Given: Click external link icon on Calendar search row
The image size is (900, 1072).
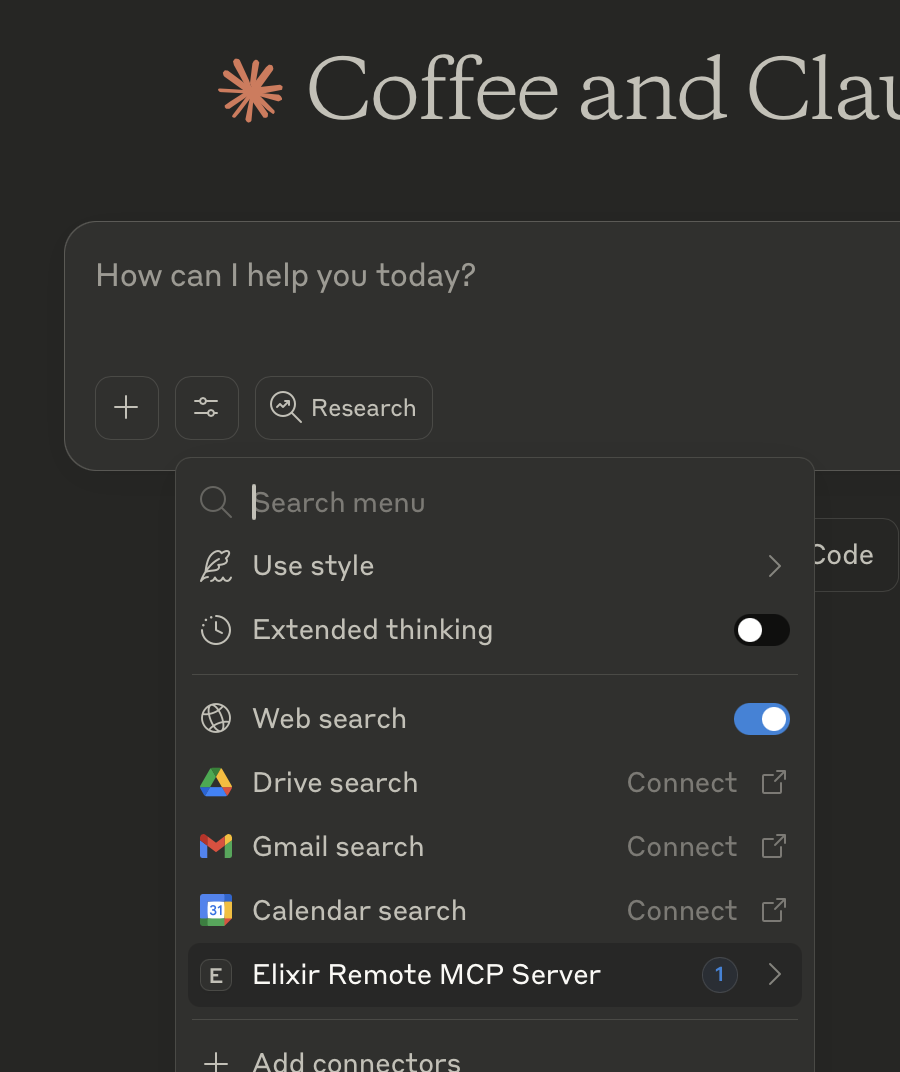Looking at the screenshot, I should click(773, 911).
